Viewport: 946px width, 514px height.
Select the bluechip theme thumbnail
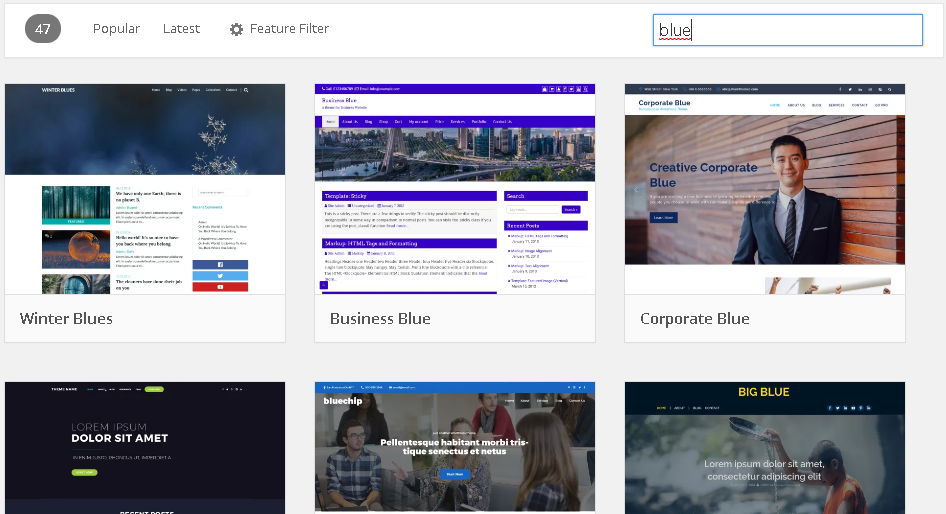455,448
